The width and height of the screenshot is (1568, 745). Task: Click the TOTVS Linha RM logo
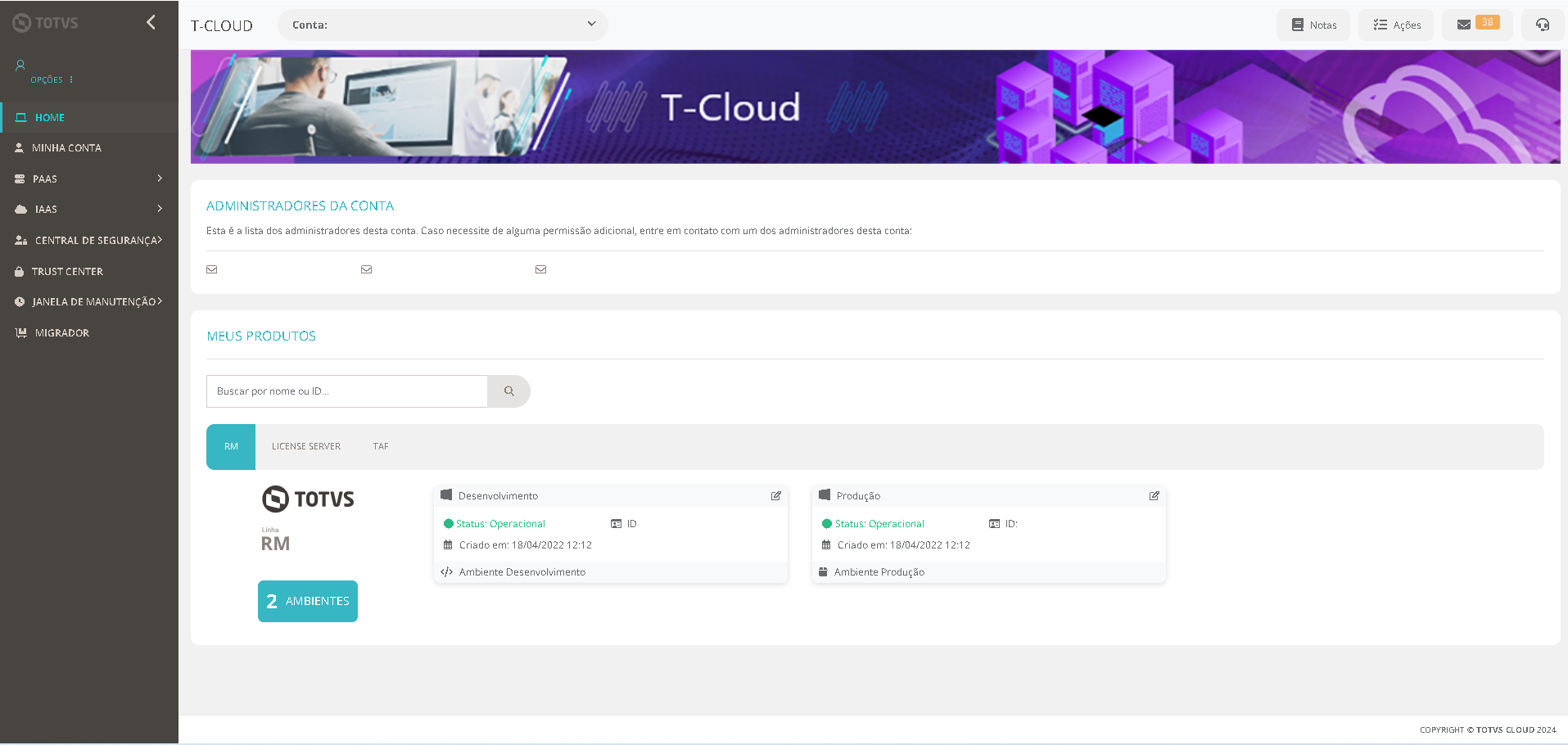click(308, 519)
